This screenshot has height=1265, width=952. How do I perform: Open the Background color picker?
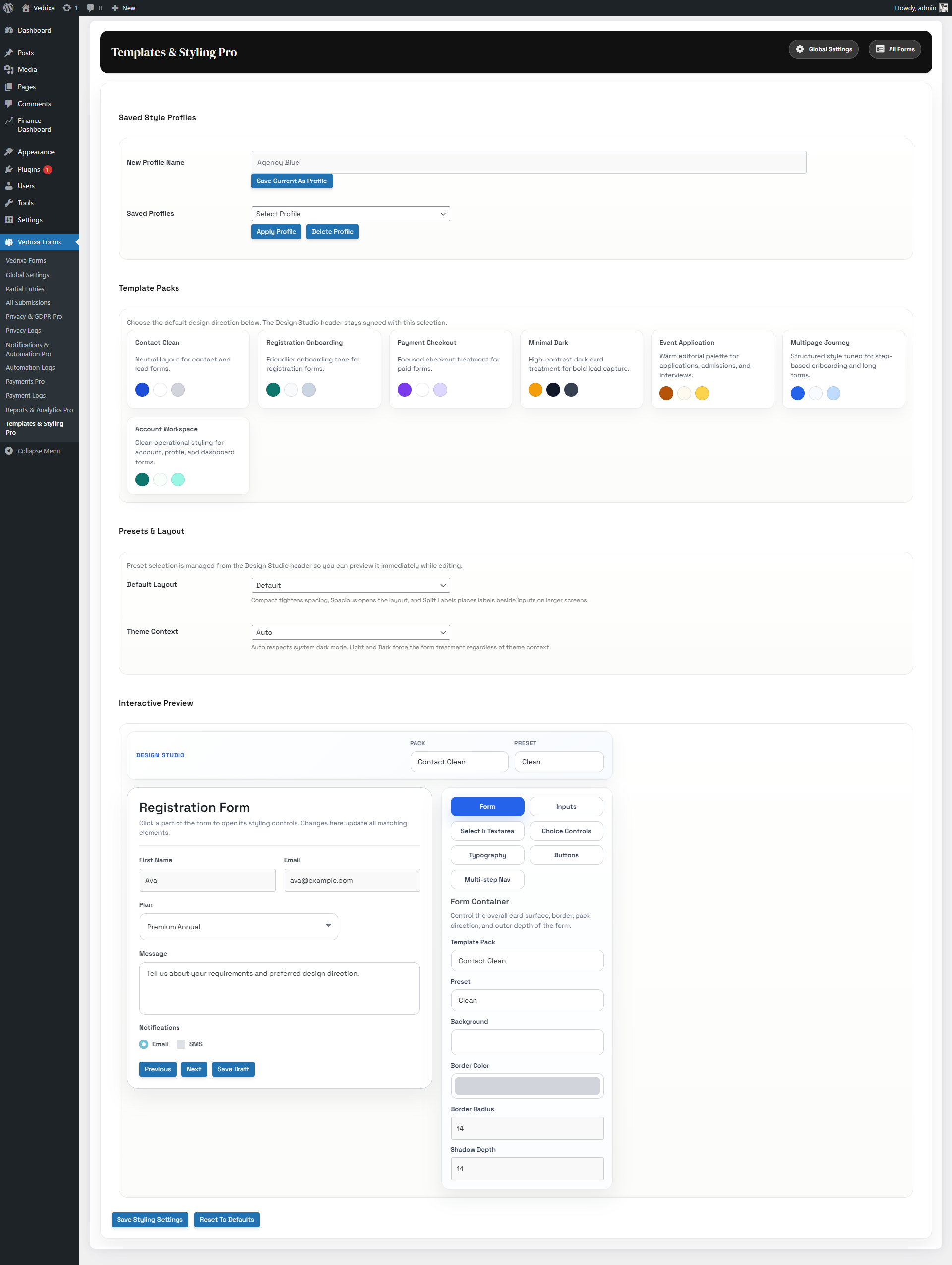(527, 1042)
